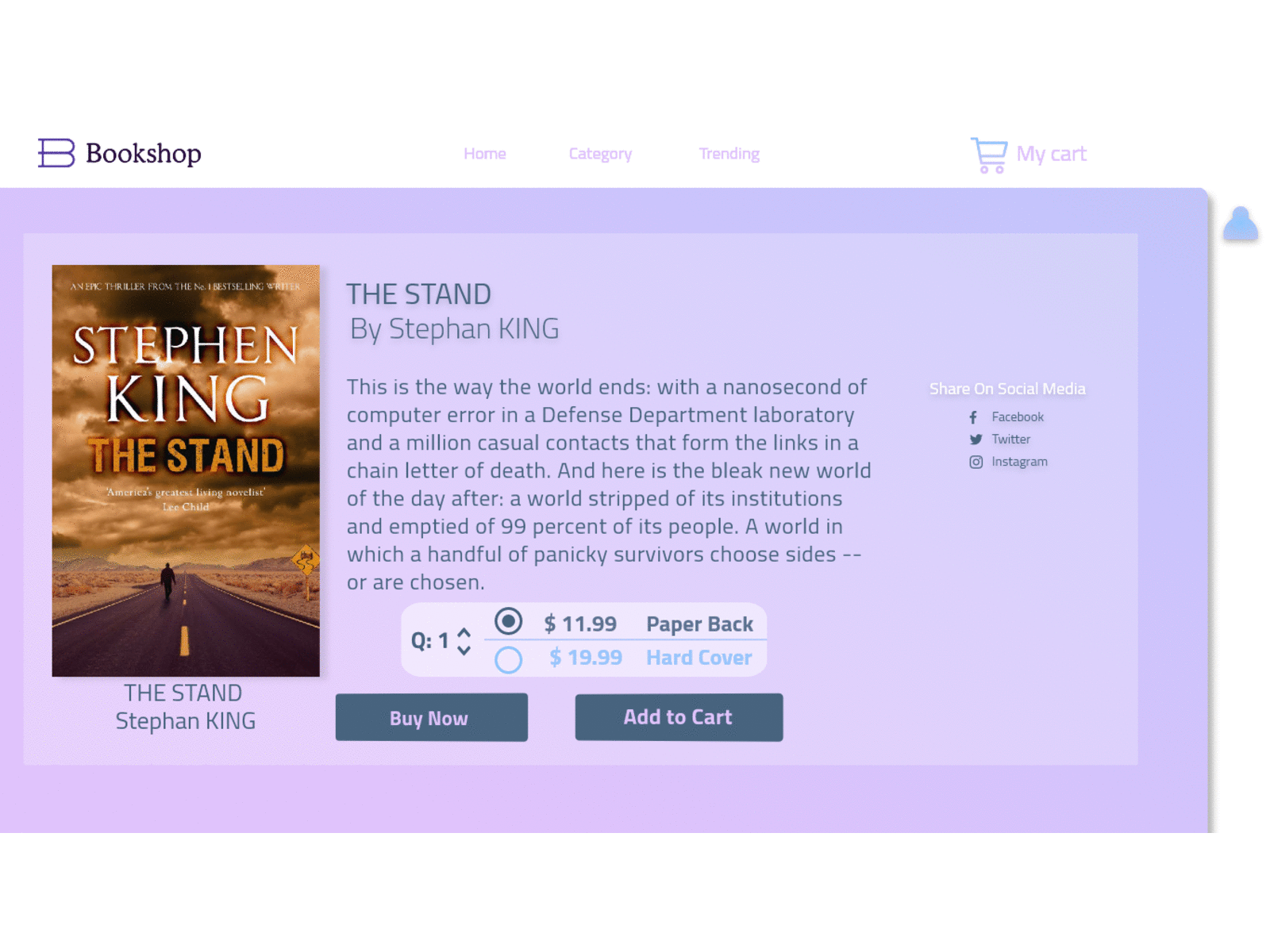
Task: Open the Category menu item
Action: [x=600, y=154]
